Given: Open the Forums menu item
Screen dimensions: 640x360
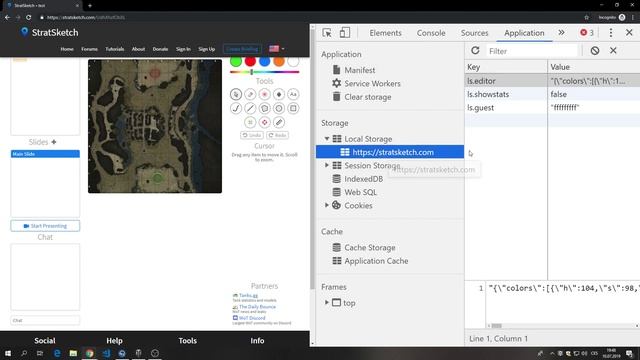Looking at the screenshot, I should [x=89, y=49].
